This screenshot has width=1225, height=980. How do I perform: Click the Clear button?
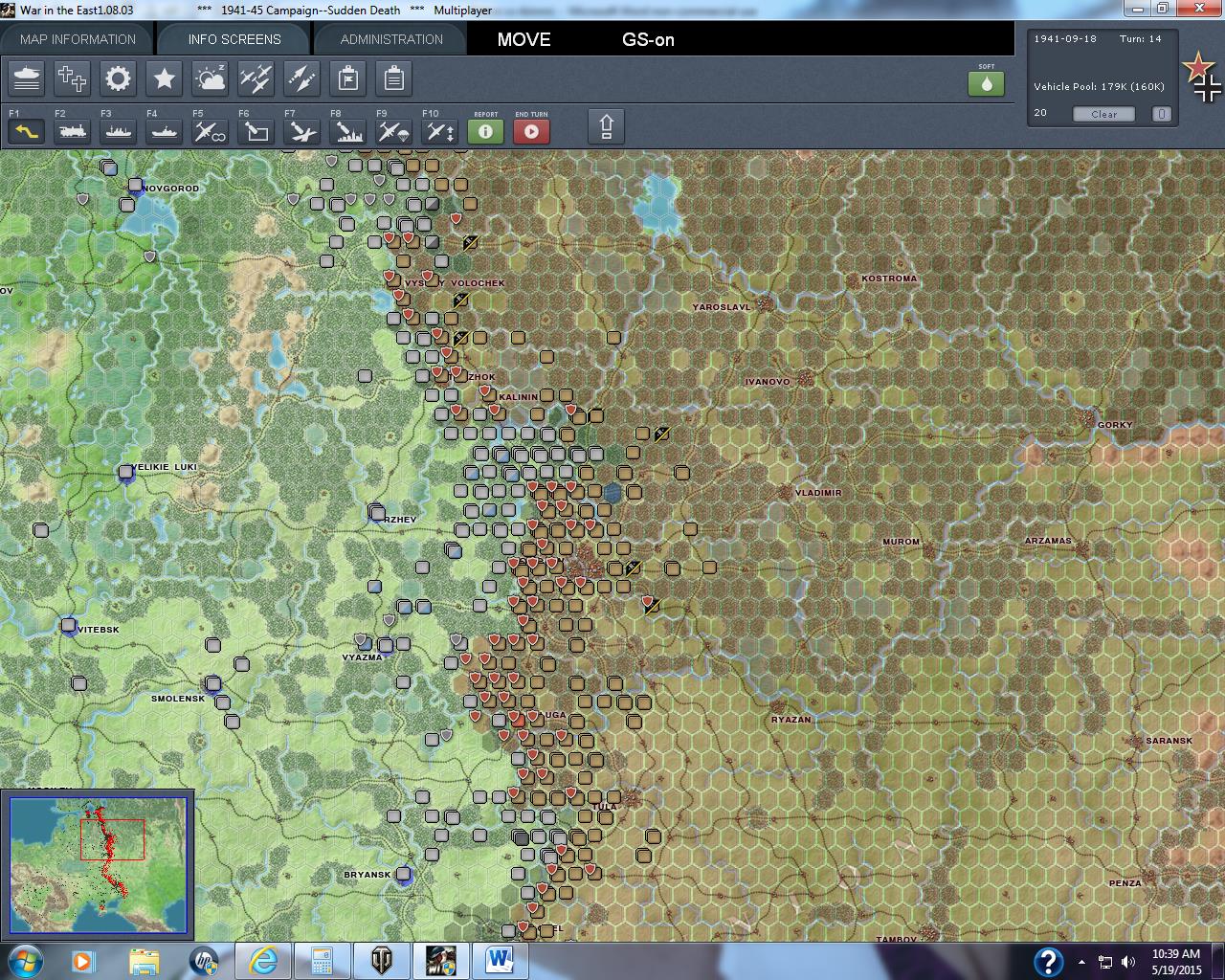coord(1103,114)
